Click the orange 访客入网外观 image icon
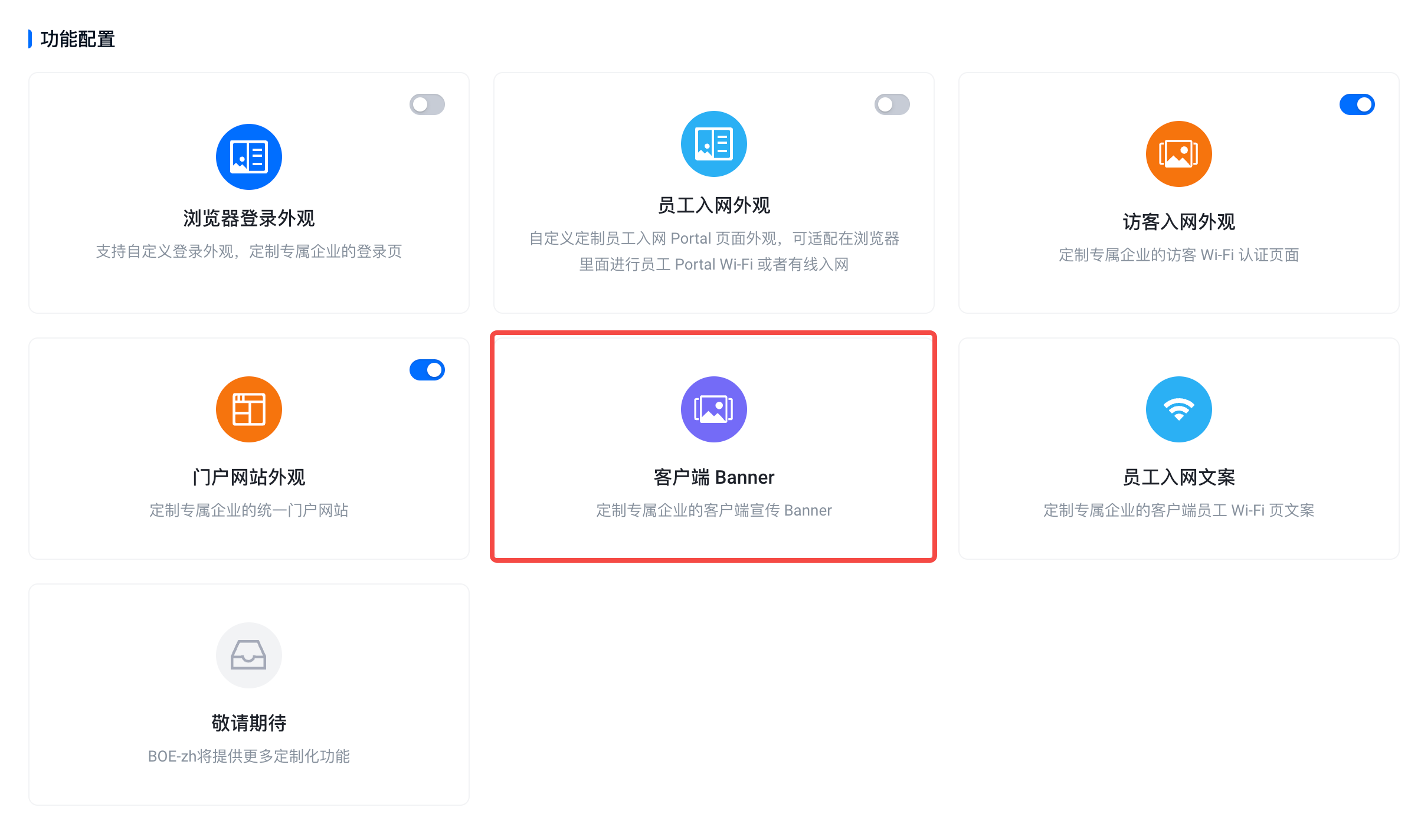The image size is (1421, 840). tap(1178, 154)
